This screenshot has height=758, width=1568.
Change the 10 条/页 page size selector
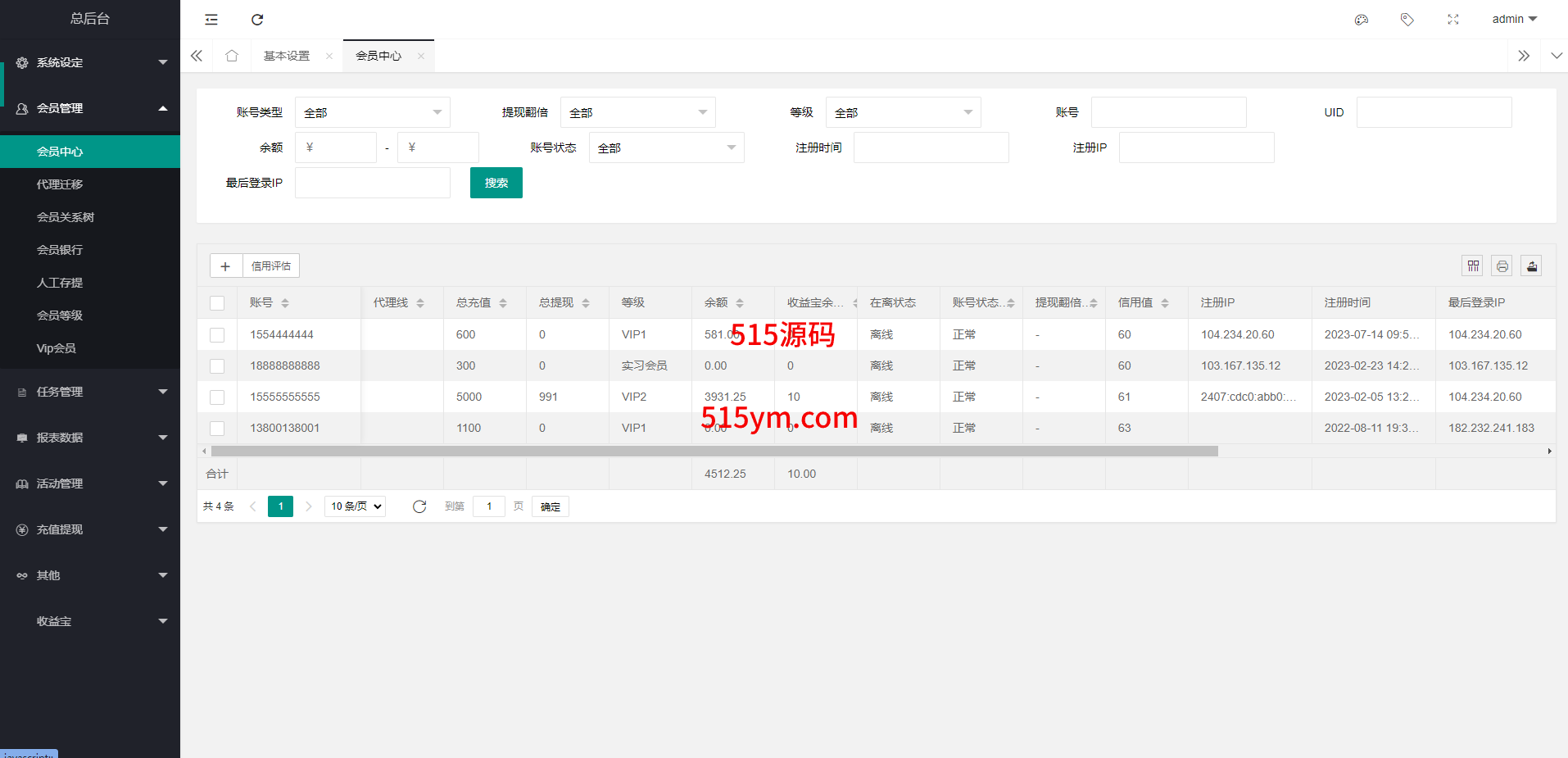[356, 506]
